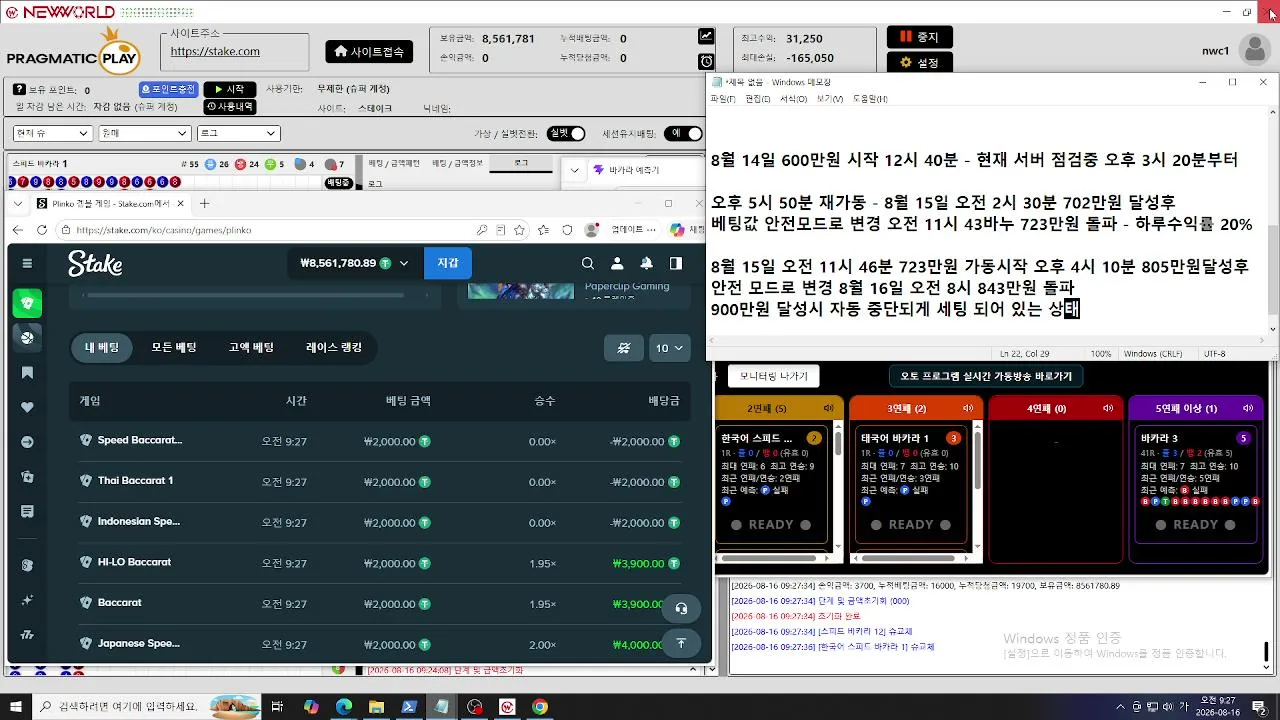The image size is (1280, 720).
Task: Click the blue 지갑 wallet button
Action: point(448,263)
